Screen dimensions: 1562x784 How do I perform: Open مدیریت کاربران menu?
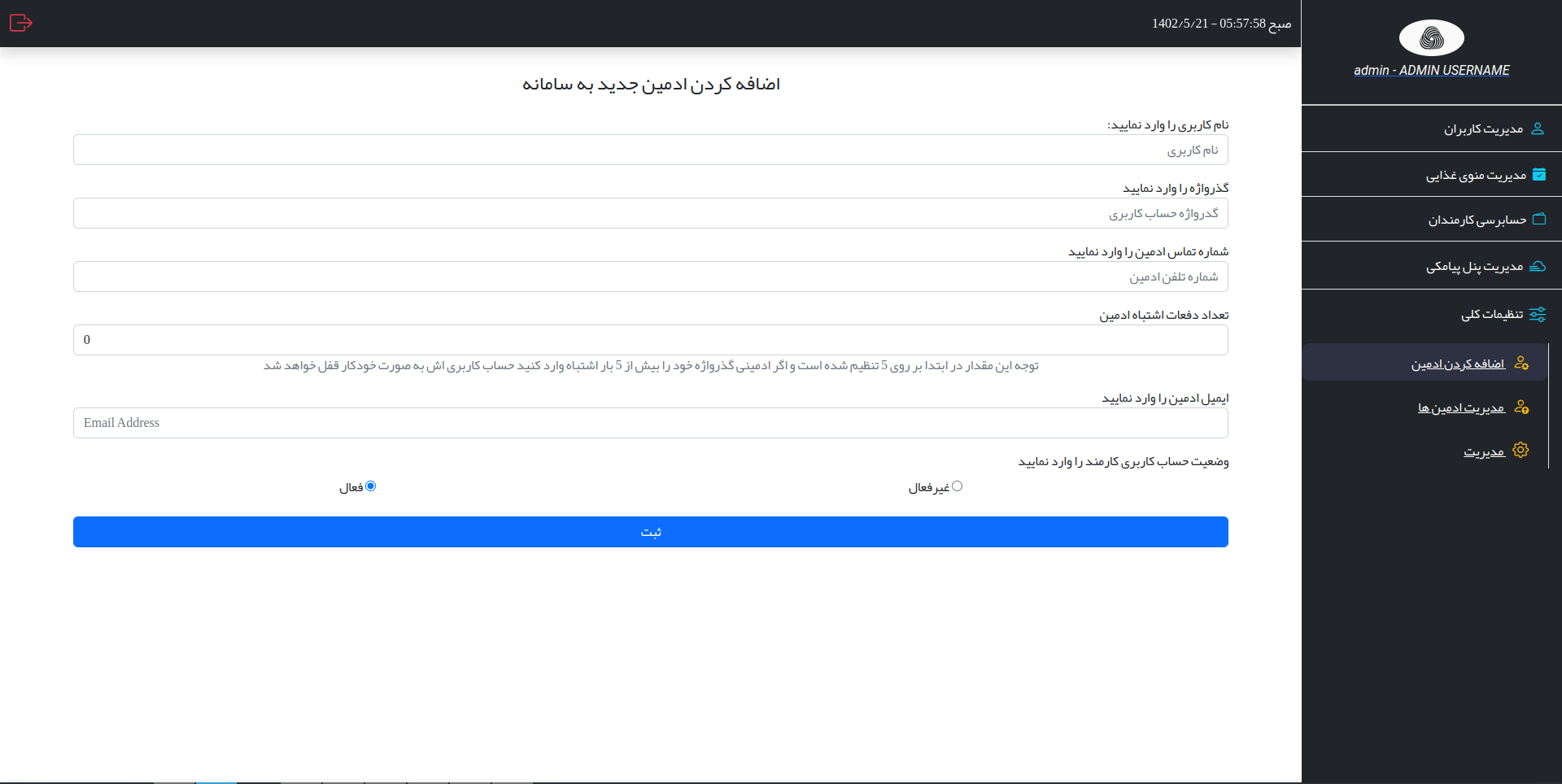pyautogui.click(x=1432, y=128)
